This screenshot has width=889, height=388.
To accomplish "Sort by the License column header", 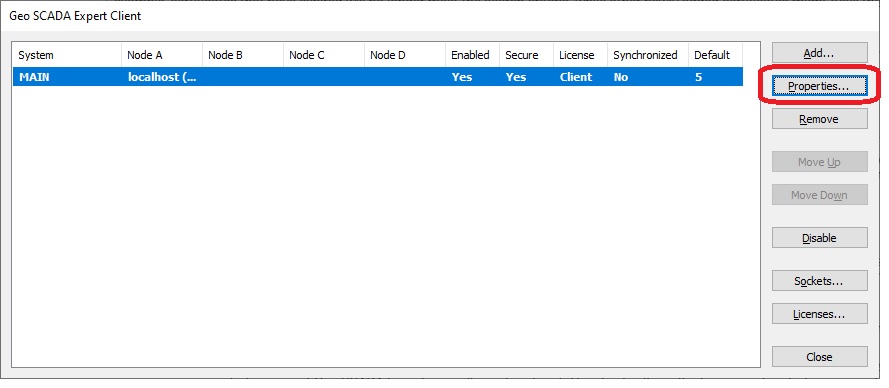I will coord(580,55).
